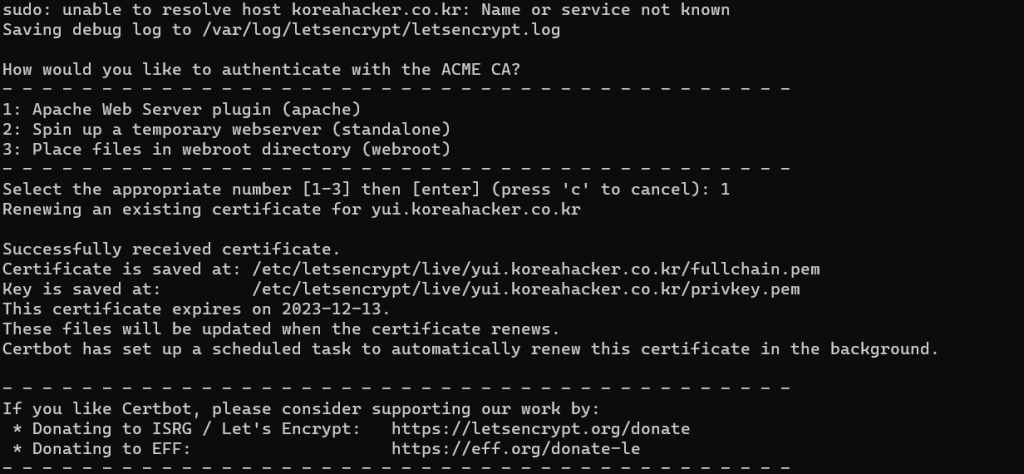The width and height of the screenshot is (1024, 474).
Task: Click the fullchain.pem certificate path
Action: pos(536,269)
